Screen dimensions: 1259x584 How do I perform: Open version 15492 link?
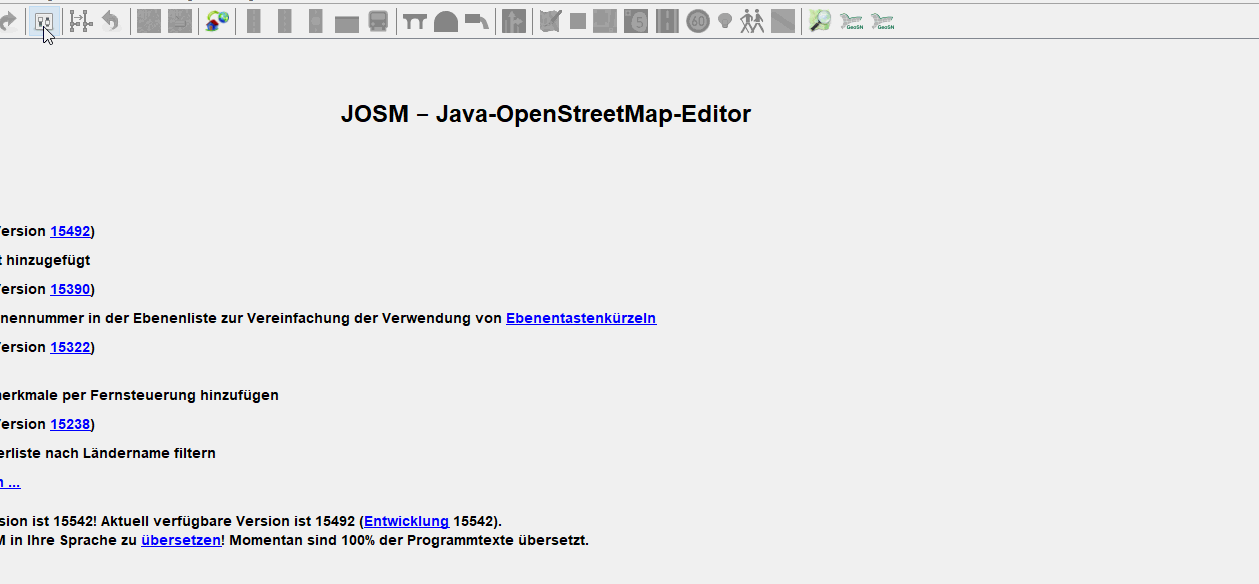click(x=70, y=231)
